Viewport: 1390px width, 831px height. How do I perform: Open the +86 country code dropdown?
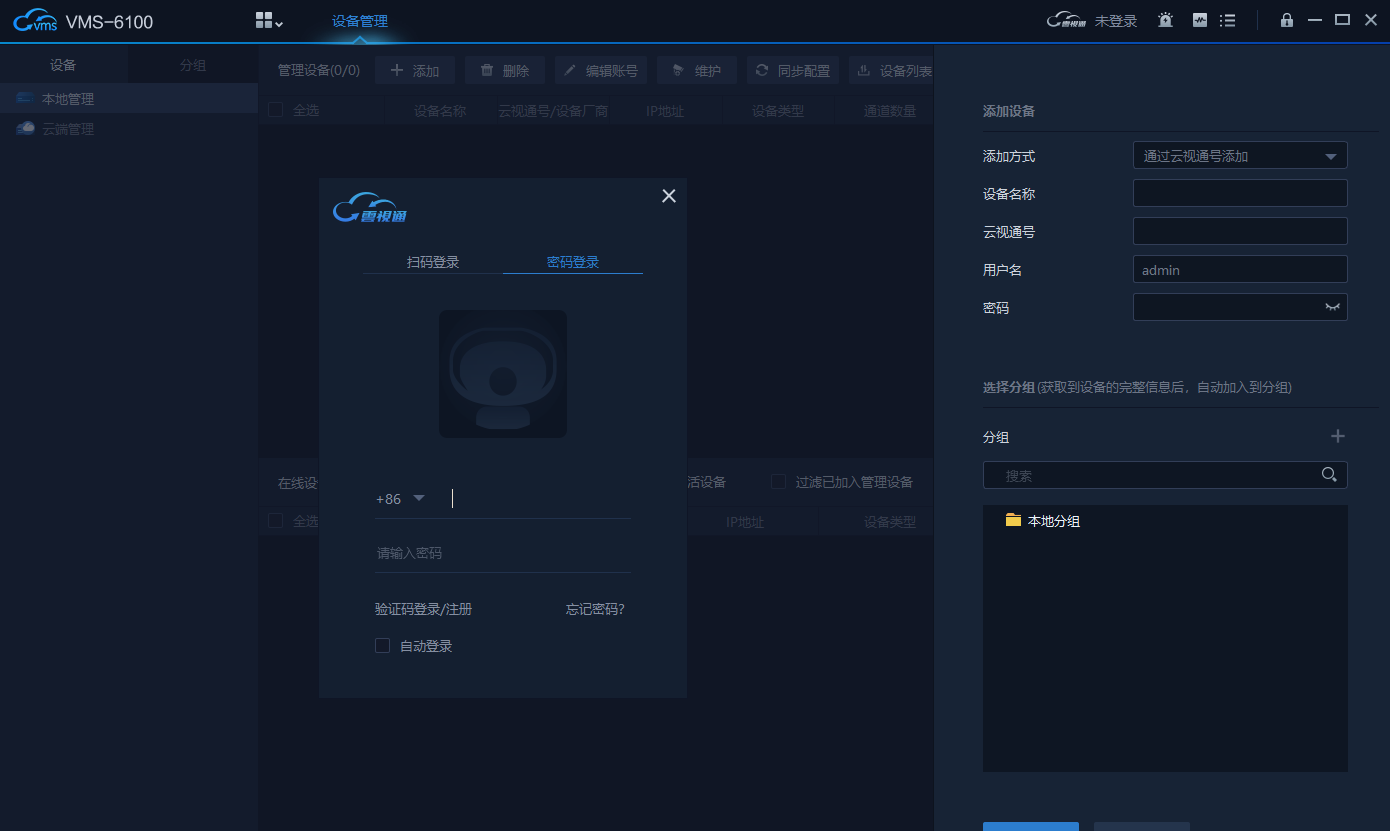[x=401, y=498]
